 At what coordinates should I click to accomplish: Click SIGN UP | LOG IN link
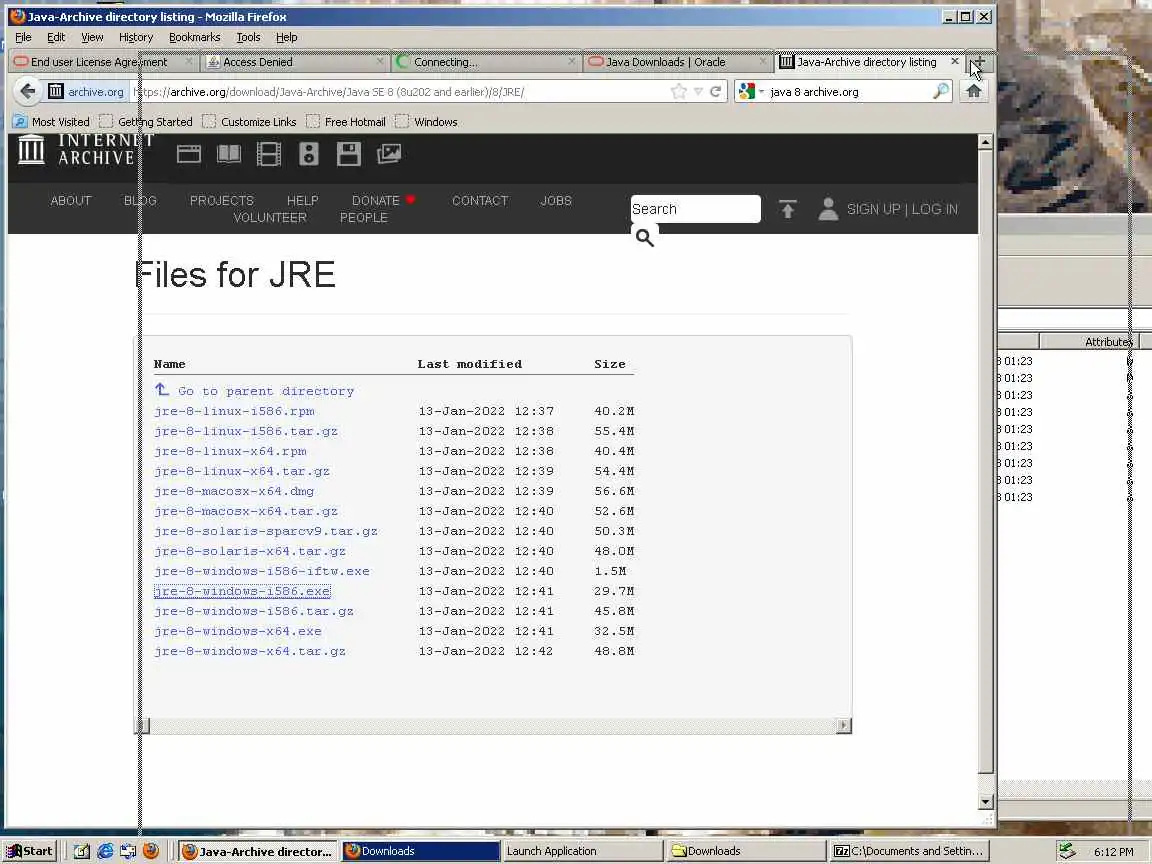(x=902, y=209)
